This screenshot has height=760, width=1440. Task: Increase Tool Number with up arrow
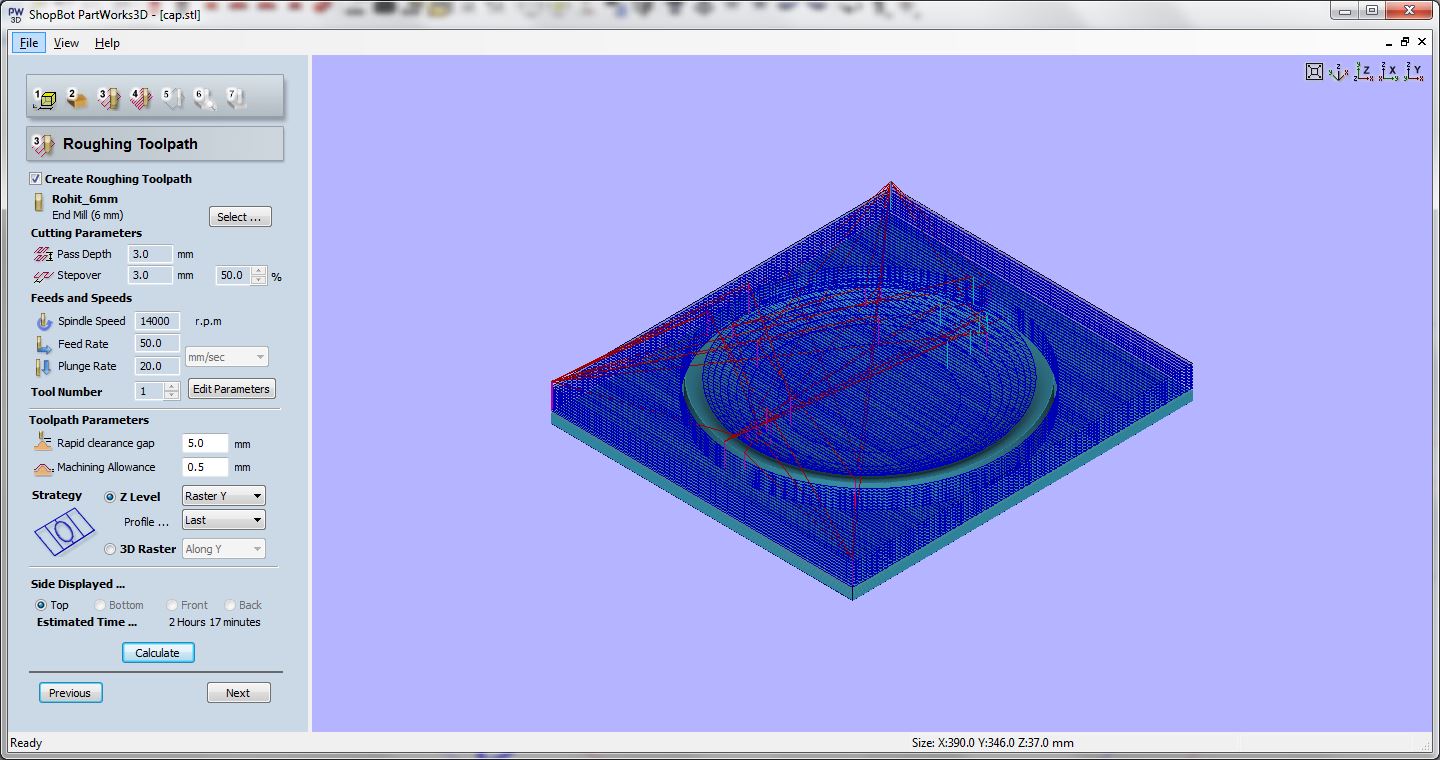[x=171, y=386]
